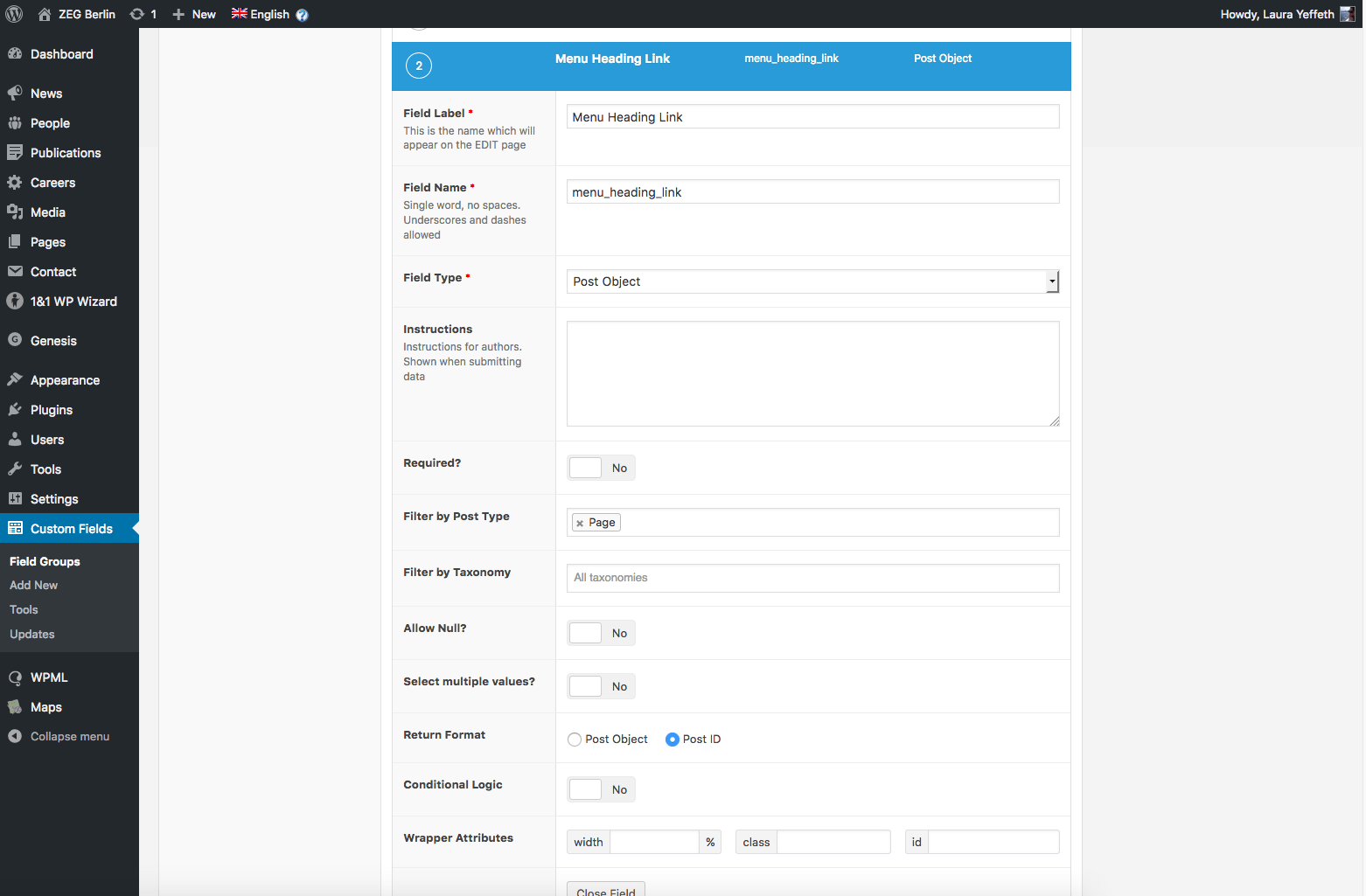Viewport: 1366px width, 896px height.
Task: Click the WordPress logo icon
Action: click(x=14, y=14)
